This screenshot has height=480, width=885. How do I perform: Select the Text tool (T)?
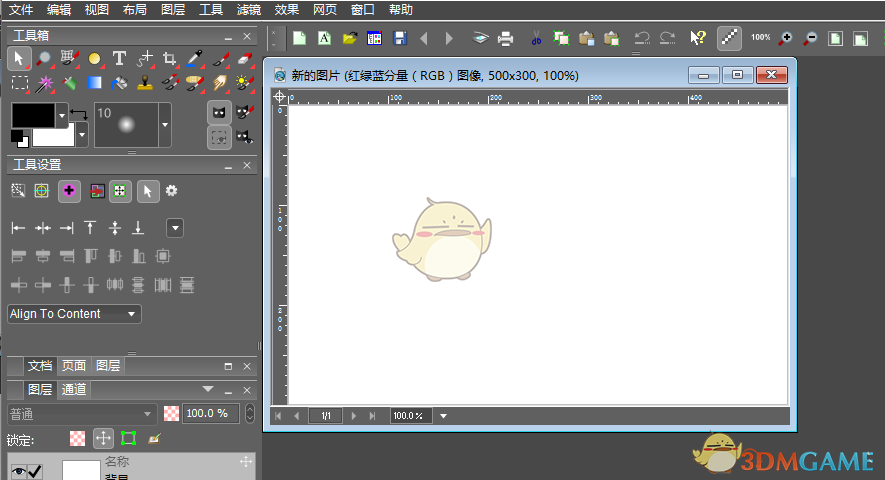(119, 58)
